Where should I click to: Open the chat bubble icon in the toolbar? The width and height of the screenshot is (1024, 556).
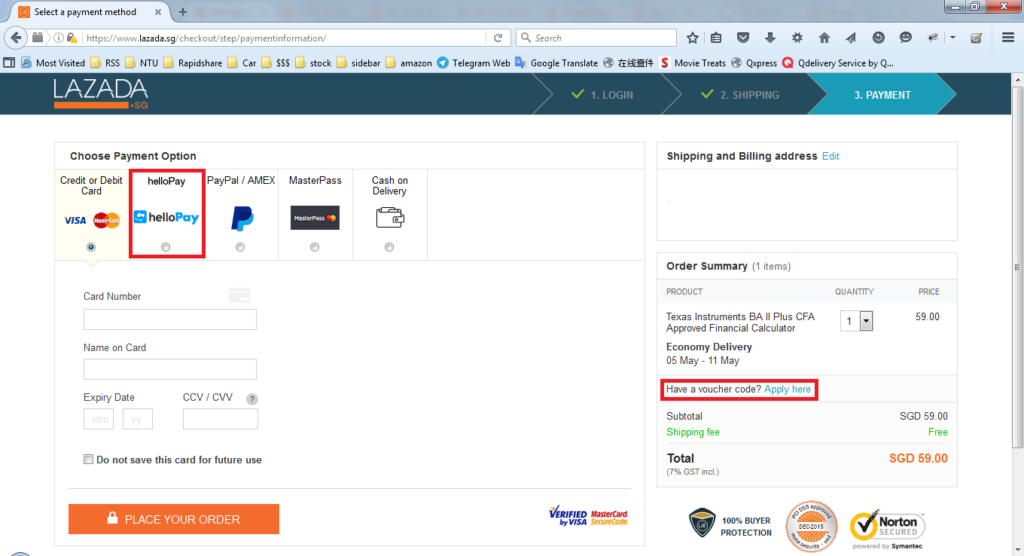(905, 38)
